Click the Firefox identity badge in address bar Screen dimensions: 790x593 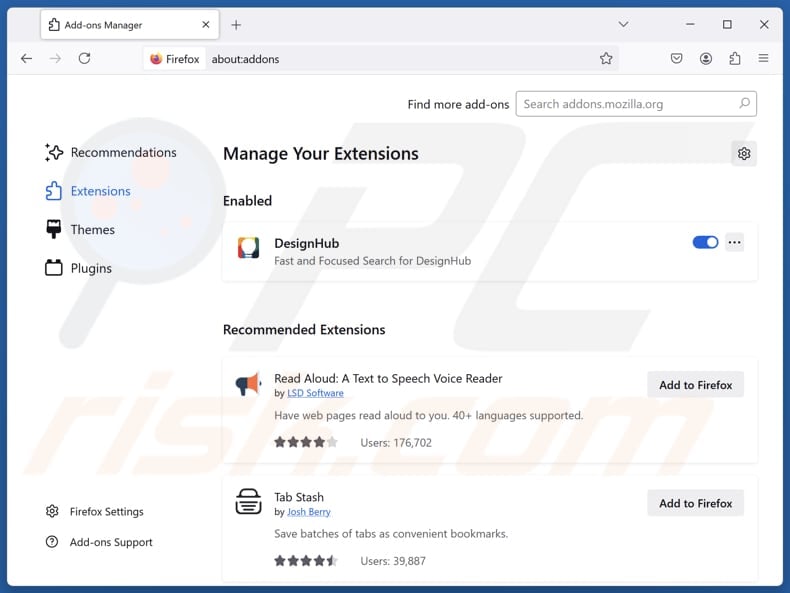(175, 59)
